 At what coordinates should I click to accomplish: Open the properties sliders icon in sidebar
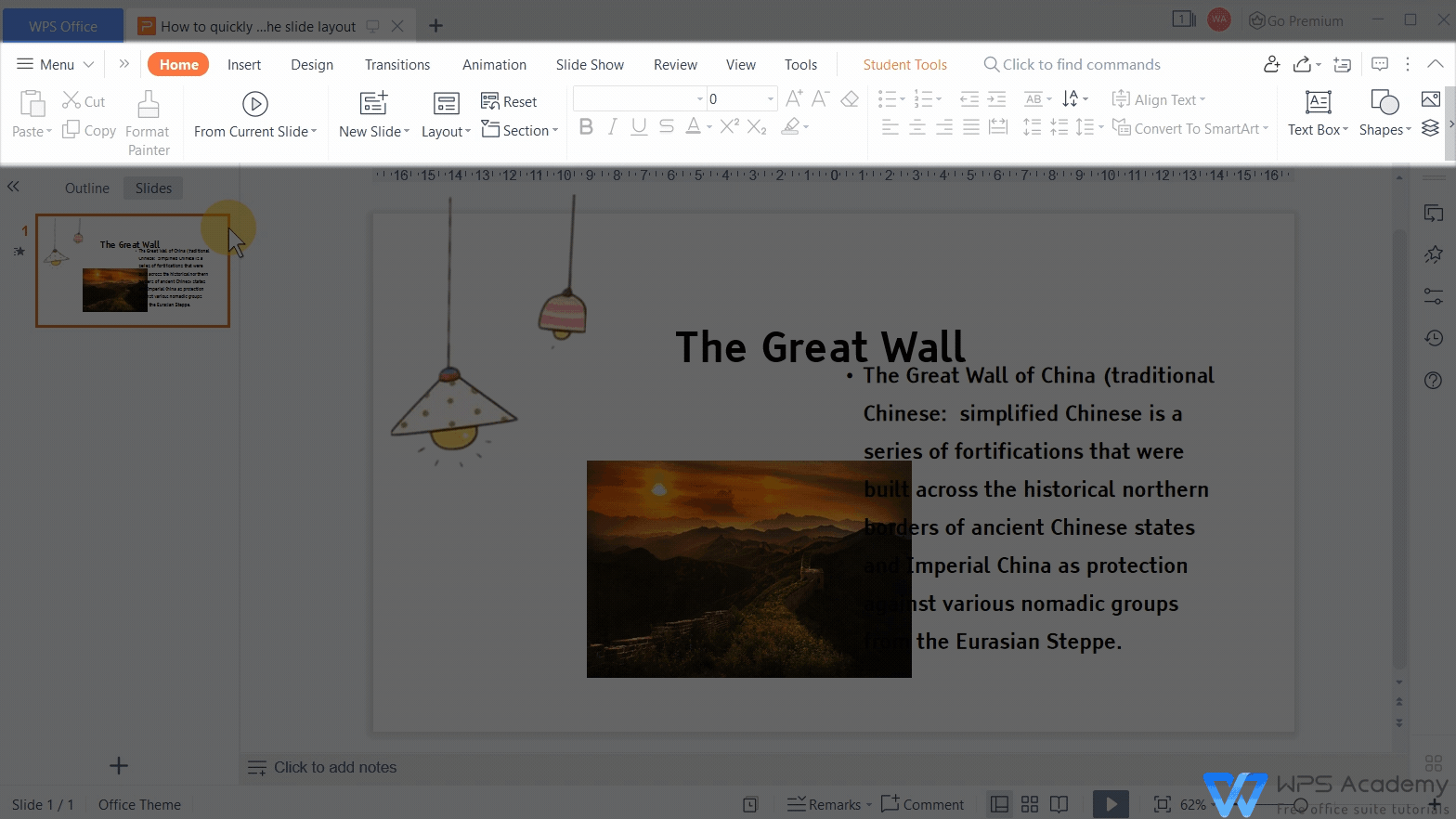[x=1434, y=296]
